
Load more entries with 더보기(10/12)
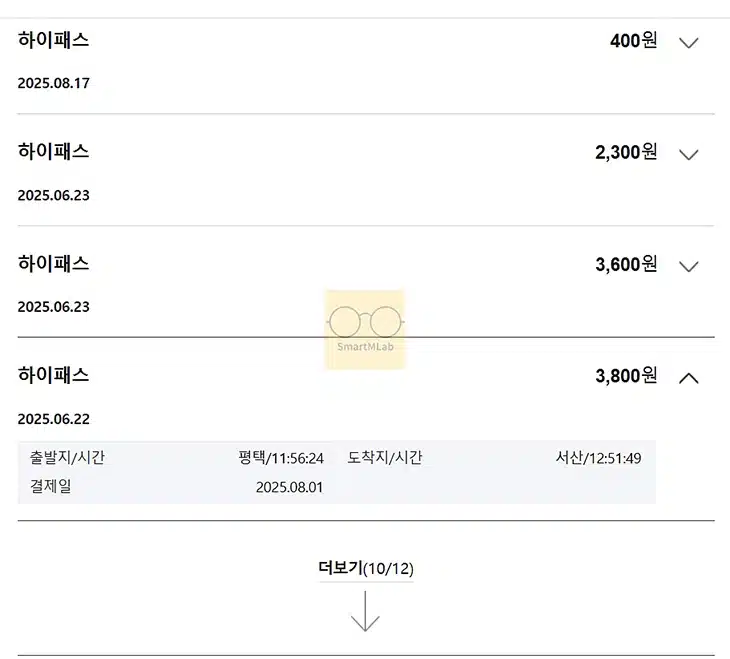coord(365,569)
